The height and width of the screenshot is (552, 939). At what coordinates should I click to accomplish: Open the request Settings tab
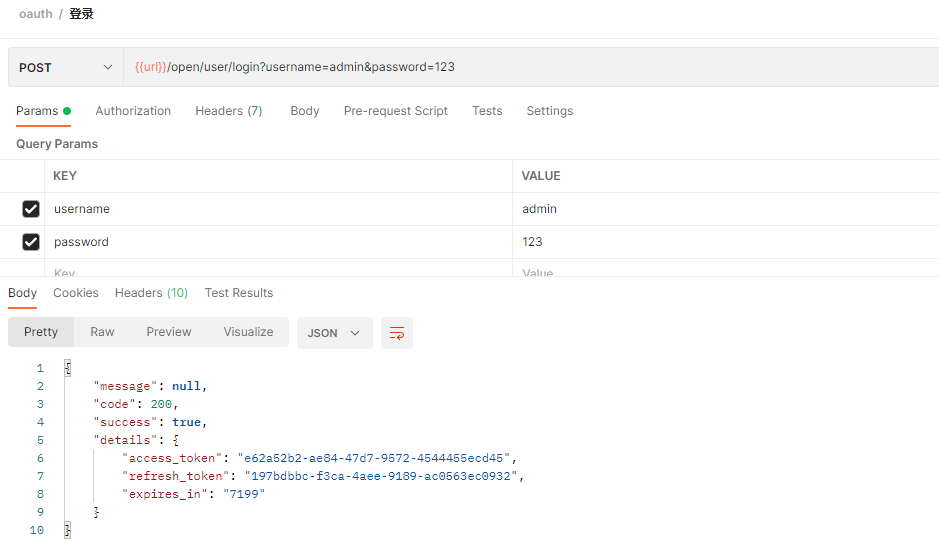click(x=550, y=111)
